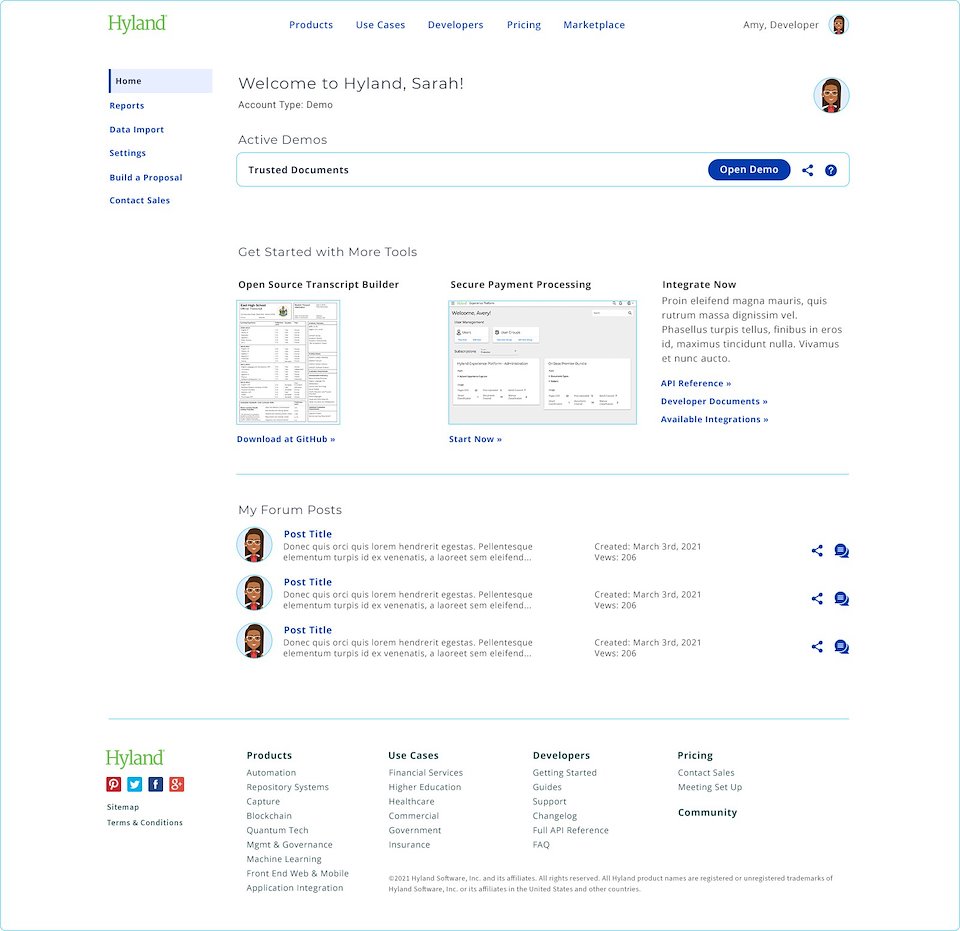Open Quantum Tech footer link
Screen dimensions: 960x931
click(277, 830)
